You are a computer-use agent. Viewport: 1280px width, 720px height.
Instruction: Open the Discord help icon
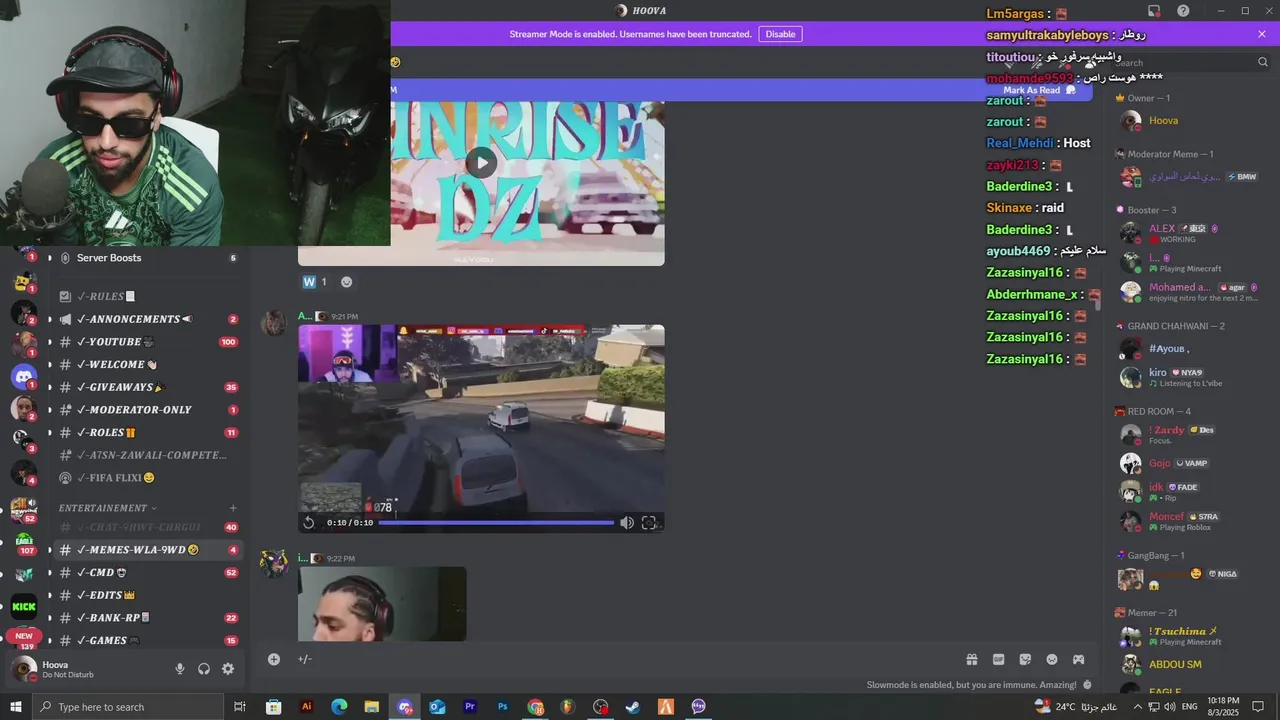pos(1183,11)
